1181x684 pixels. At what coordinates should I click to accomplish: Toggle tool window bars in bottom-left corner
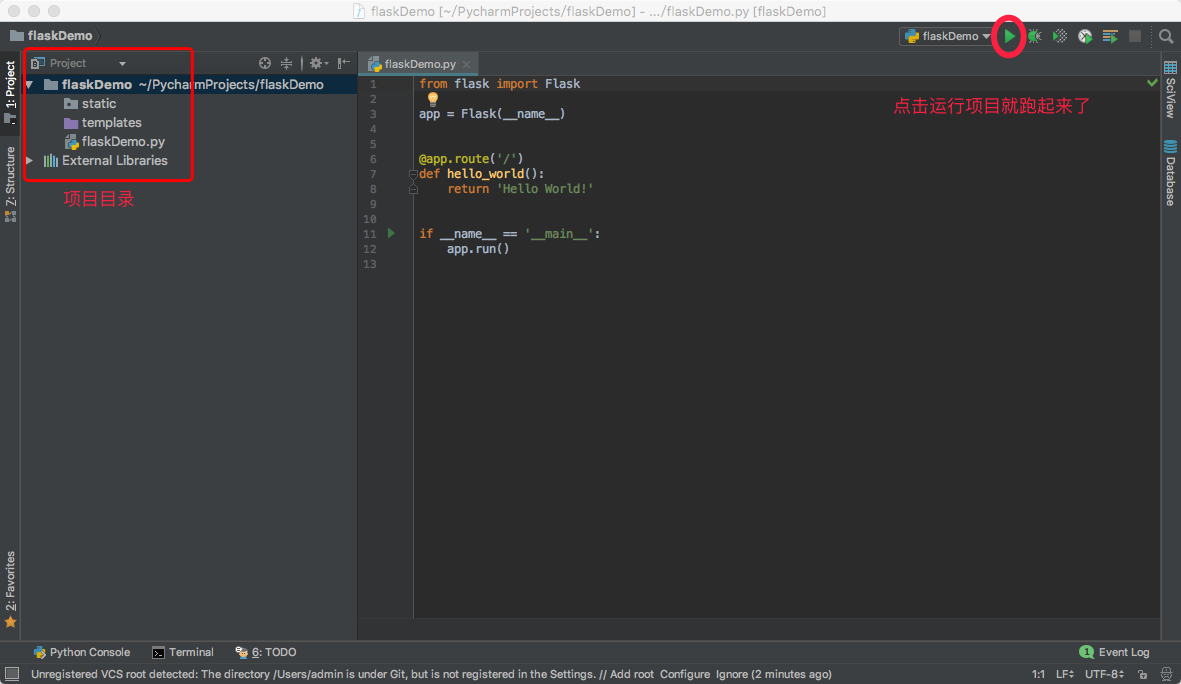tap(11, 674)
